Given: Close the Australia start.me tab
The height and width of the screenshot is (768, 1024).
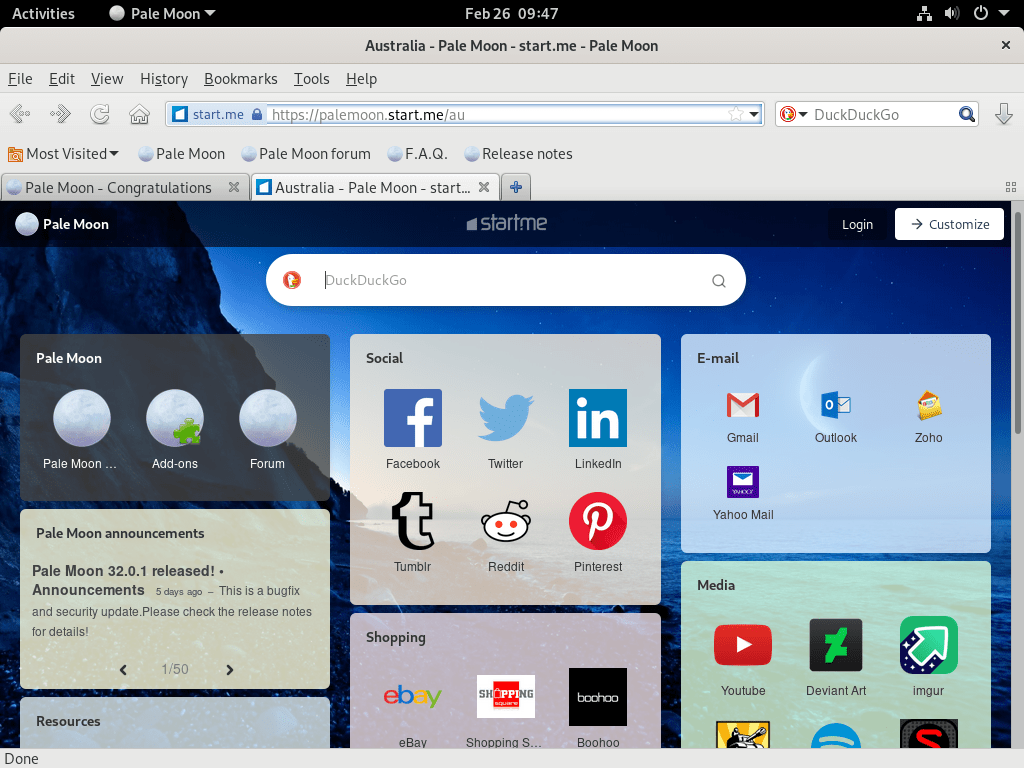Looking at the screenshot, I should click(484, 187).
